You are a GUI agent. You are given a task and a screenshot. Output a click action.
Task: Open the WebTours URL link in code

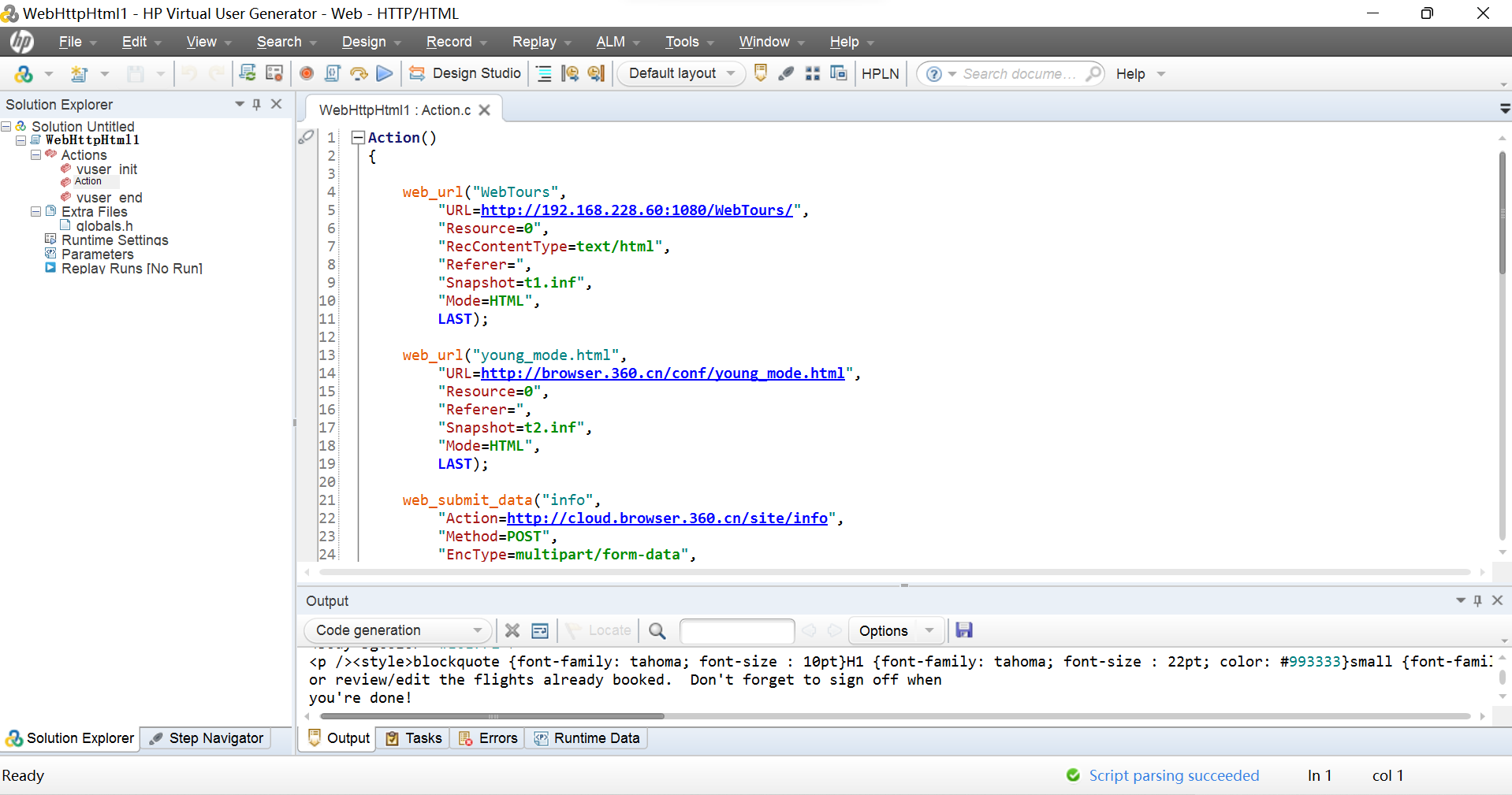click(x=637, y=210)
